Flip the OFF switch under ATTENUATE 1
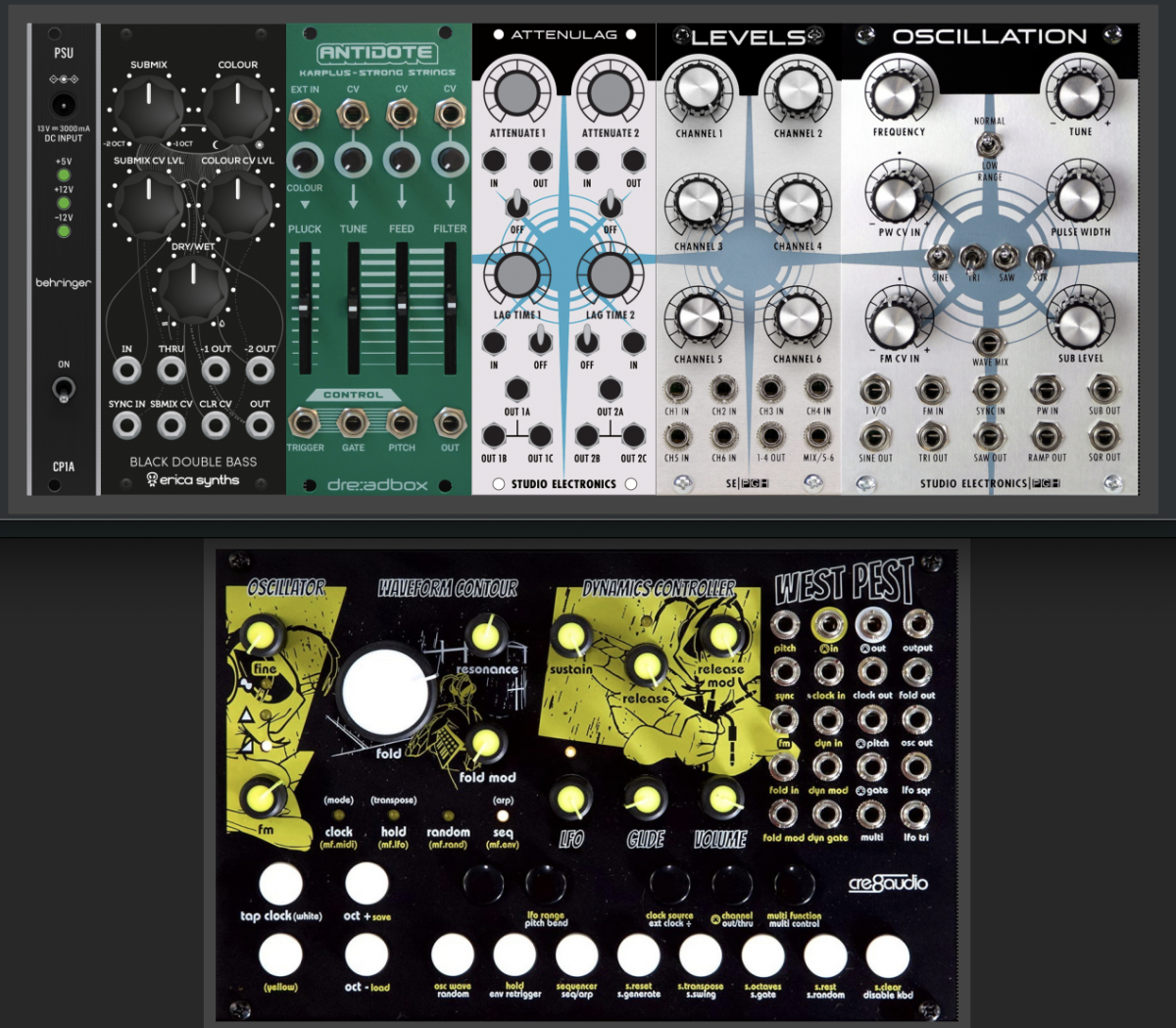1176x1028 pixels. [x=516, y=206]
